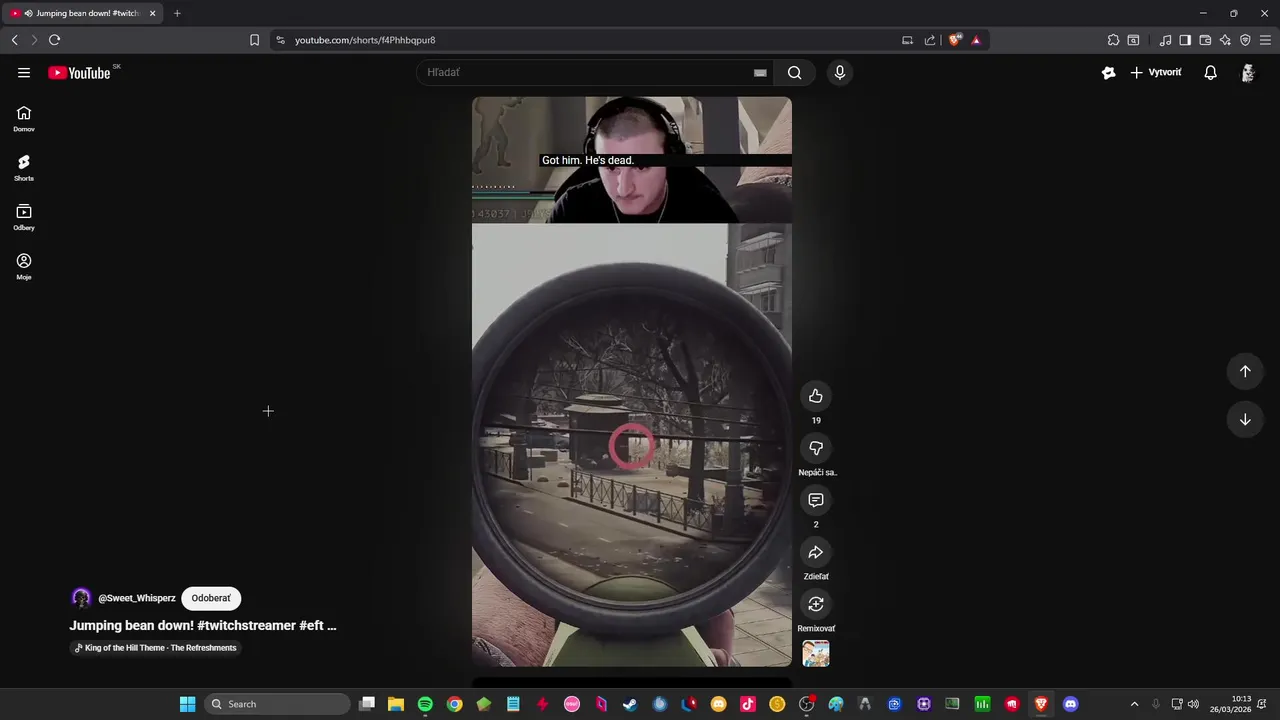Go back in the browser
Screen dimensions: 1280x720
coord(14,40)
